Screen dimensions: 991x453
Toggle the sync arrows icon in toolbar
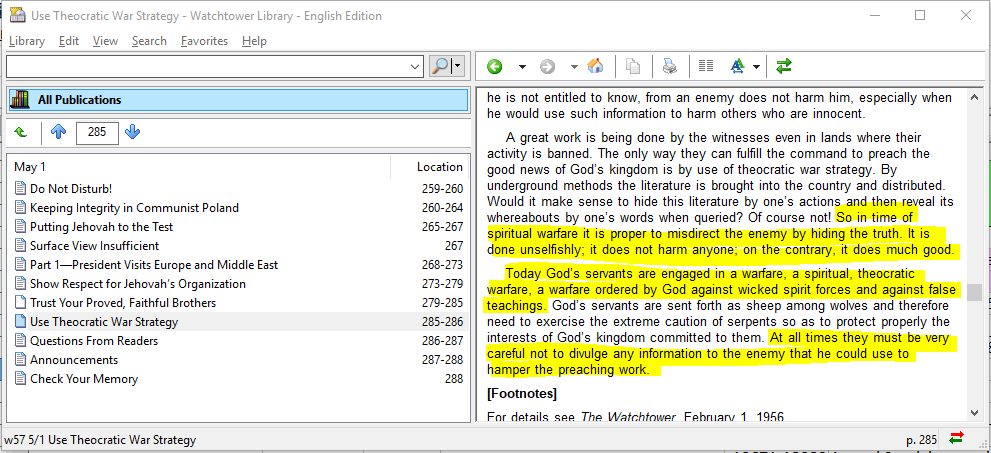coord(784,67)
